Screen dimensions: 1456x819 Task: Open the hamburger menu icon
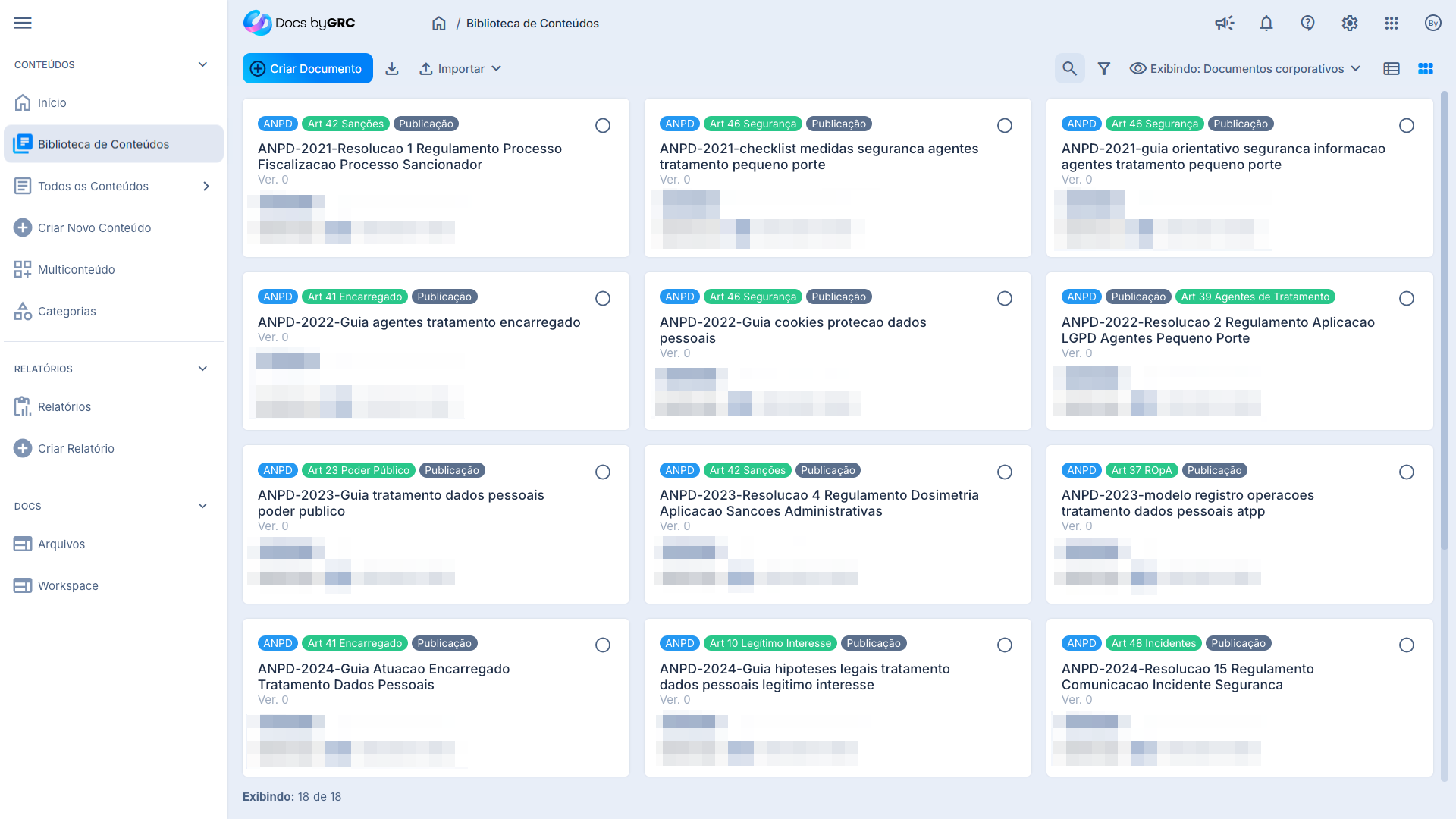click(x=23, y=23)
